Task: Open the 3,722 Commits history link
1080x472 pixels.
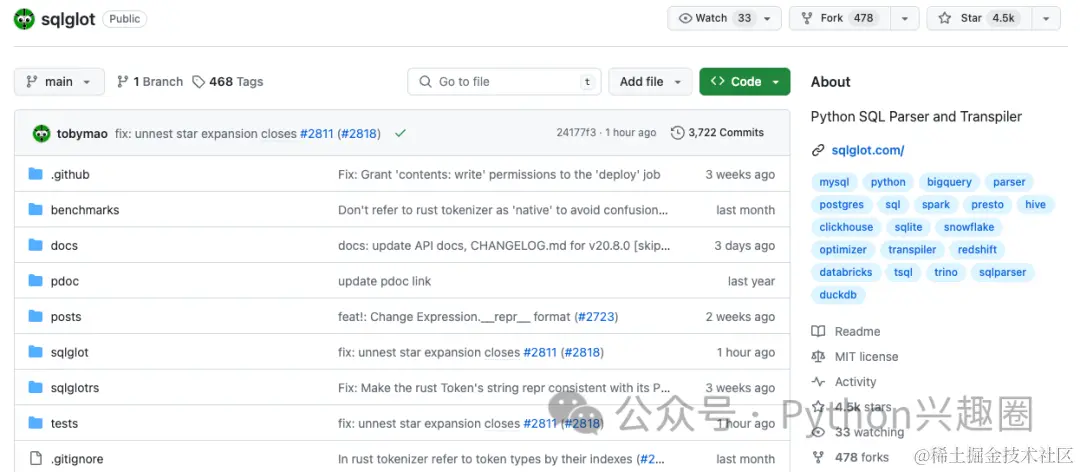Action: pyautogui.click(x=718, y=132)
